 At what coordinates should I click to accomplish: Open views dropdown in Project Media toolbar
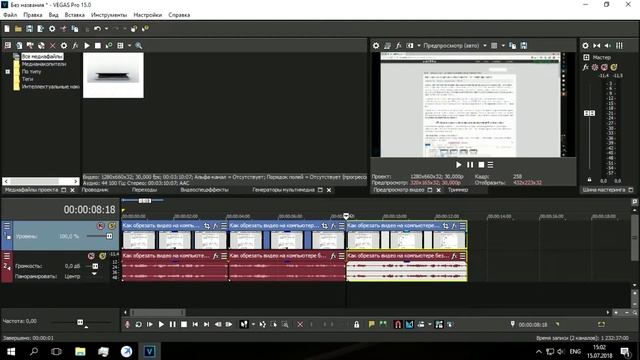pyautogui.click(x=129, y=46)
